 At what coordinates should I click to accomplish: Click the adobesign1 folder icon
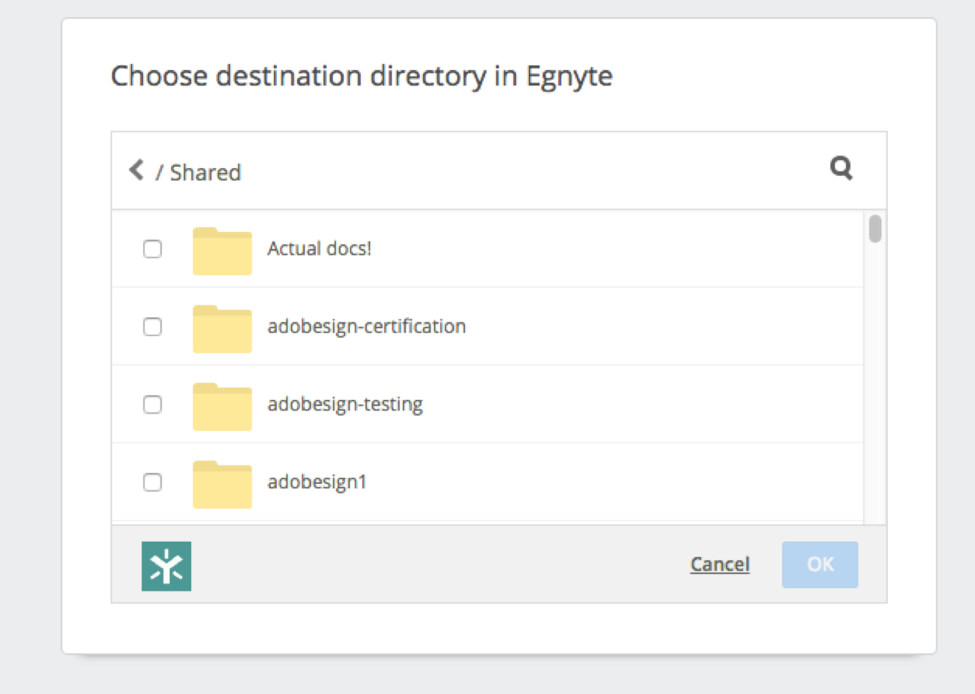click(222, 484)
